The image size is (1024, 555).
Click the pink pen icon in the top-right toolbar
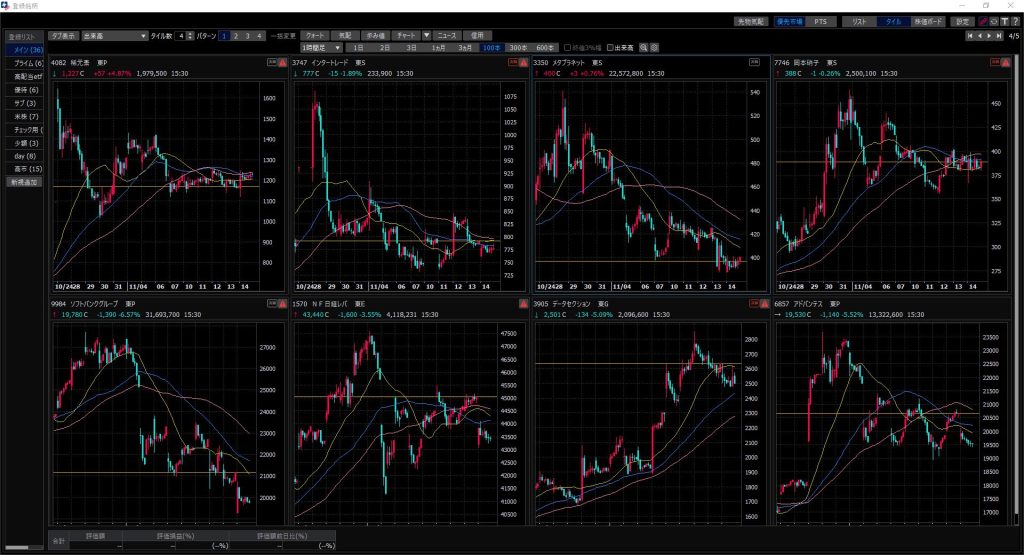983,21
